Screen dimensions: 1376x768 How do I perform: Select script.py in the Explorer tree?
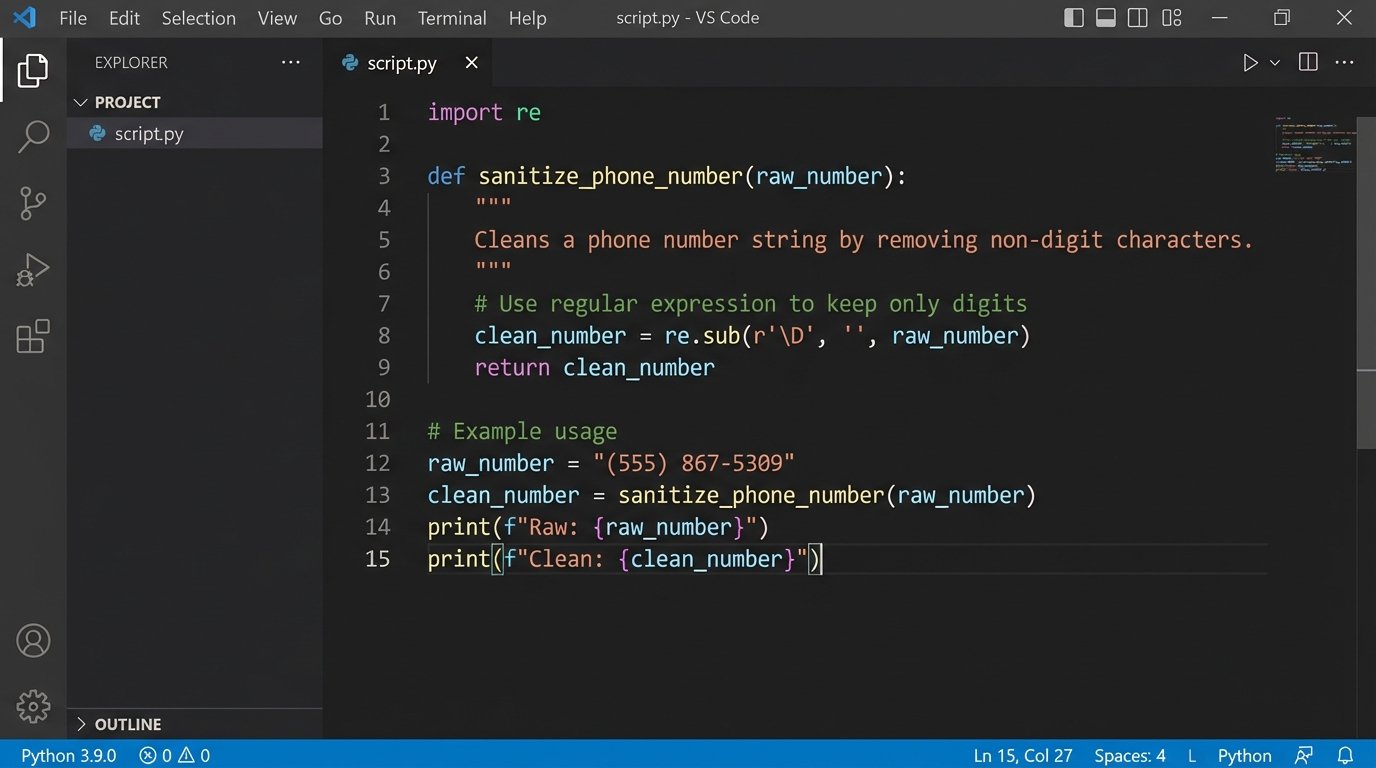coord(148,133)
